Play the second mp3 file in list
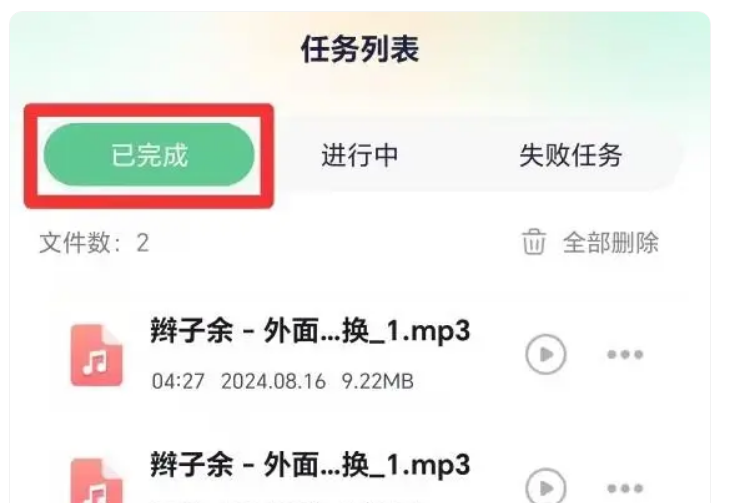 pos(546,486)
